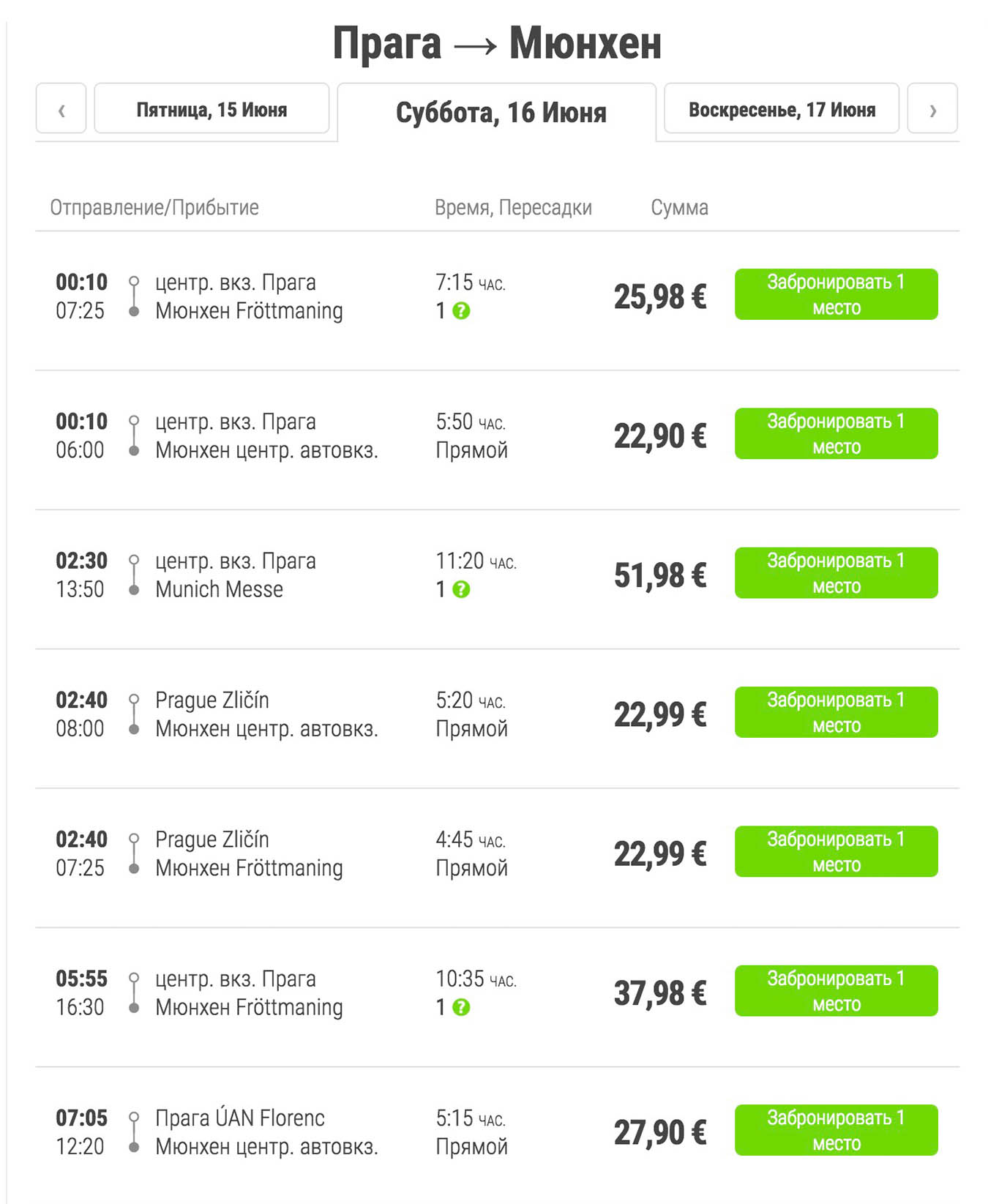Select the Munich Messe destination row

click(x=219, y=589)
